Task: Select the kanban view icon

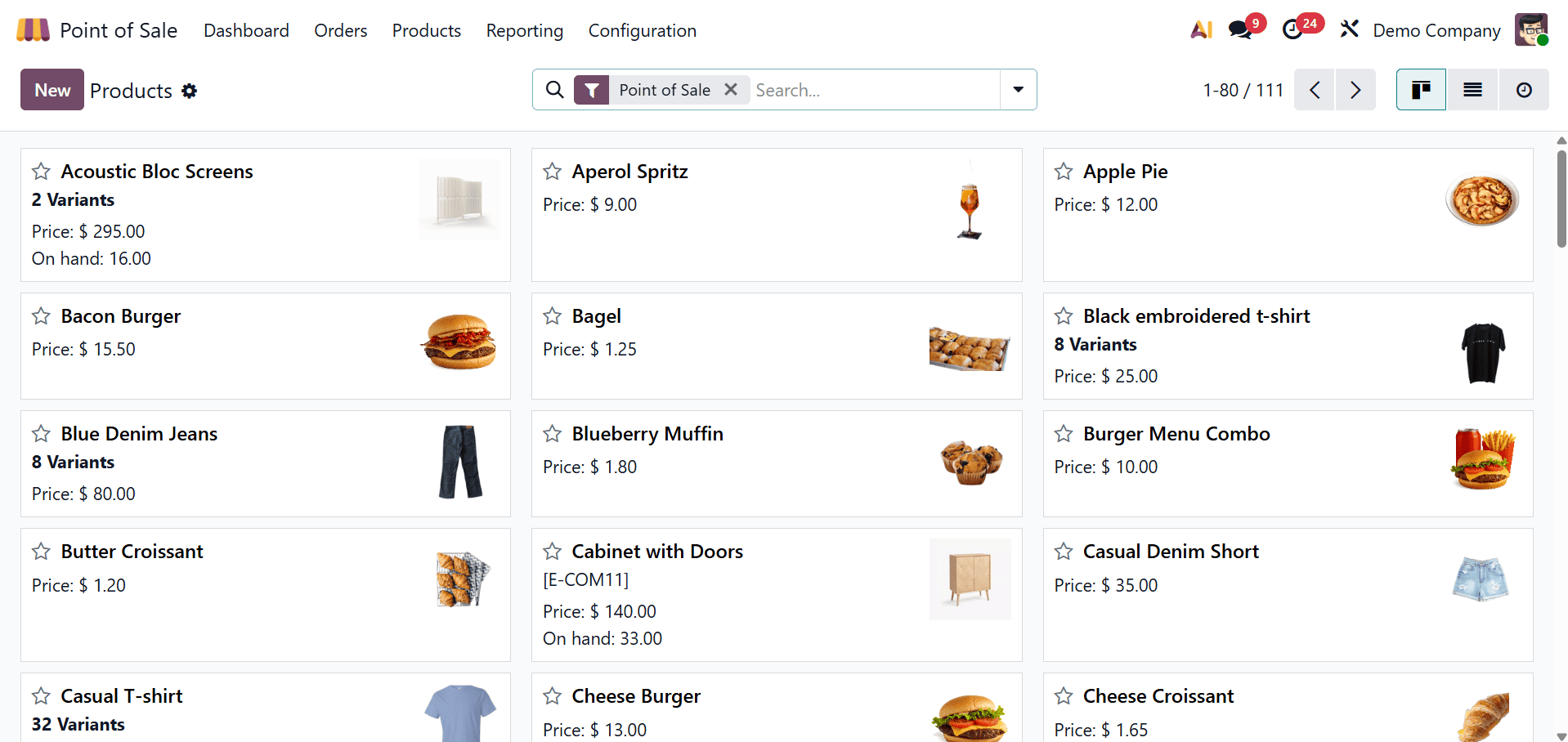Action: click(x=1420, y=90)
